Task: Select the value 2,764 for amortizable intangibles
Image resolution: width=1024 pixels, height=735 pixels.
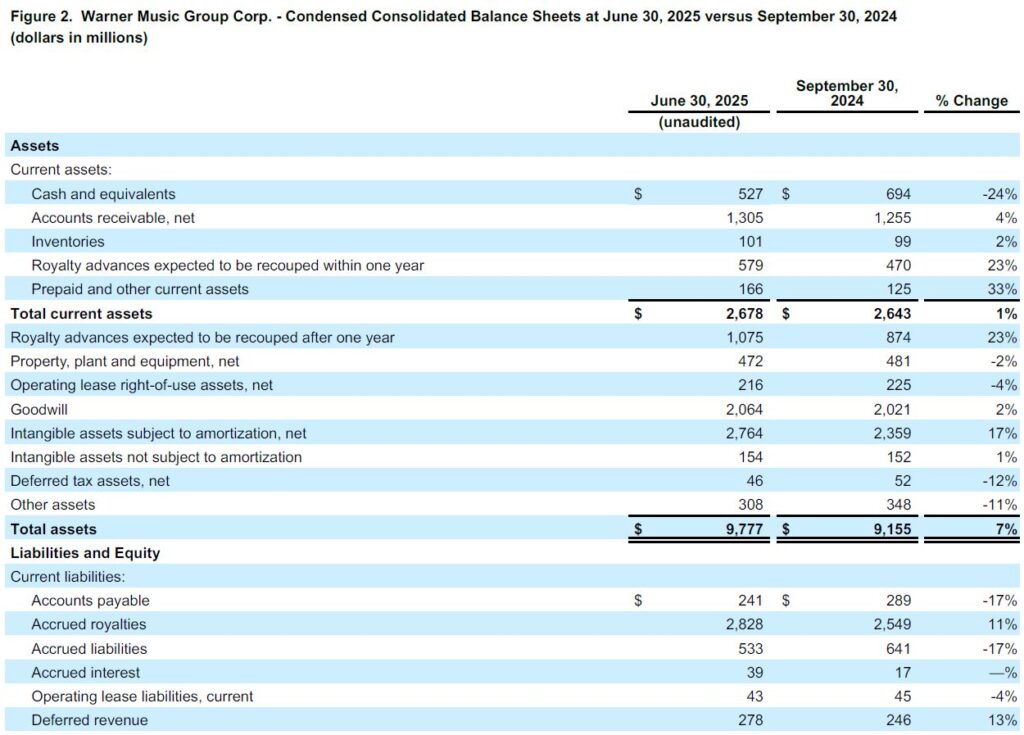Action: 744,433
